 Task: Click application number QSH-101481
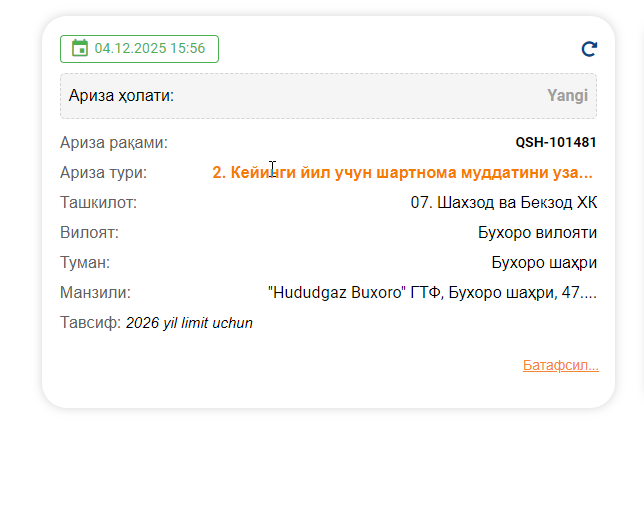556,143
